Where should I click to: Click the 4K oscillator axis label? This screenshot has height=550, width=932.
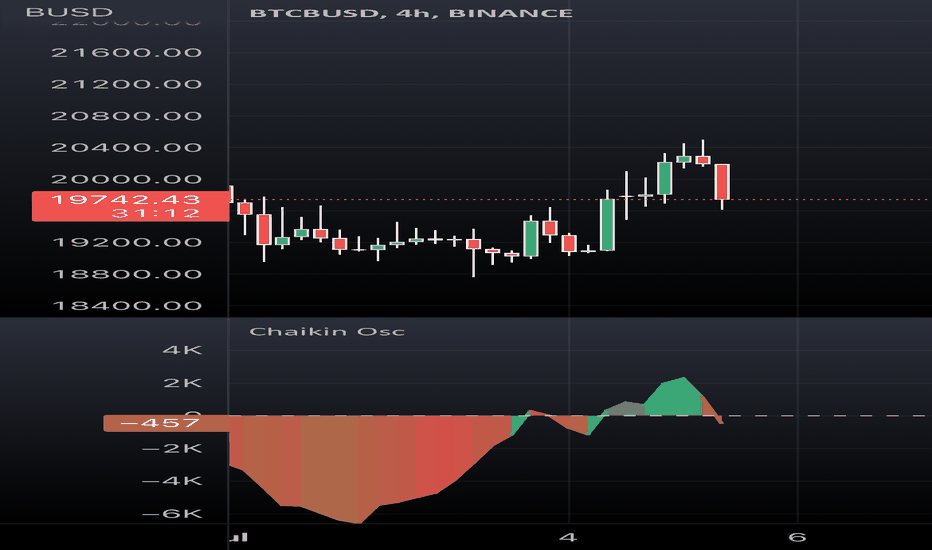click(182, 350)
